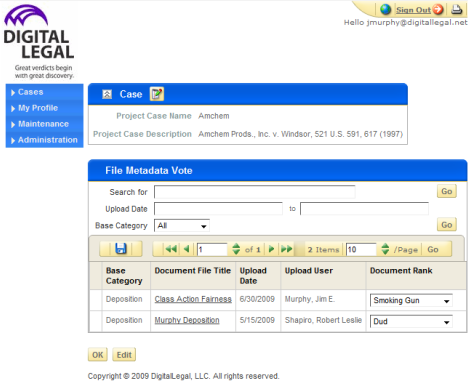Open the Dud rank dropdown

click(x=411, y=322)
